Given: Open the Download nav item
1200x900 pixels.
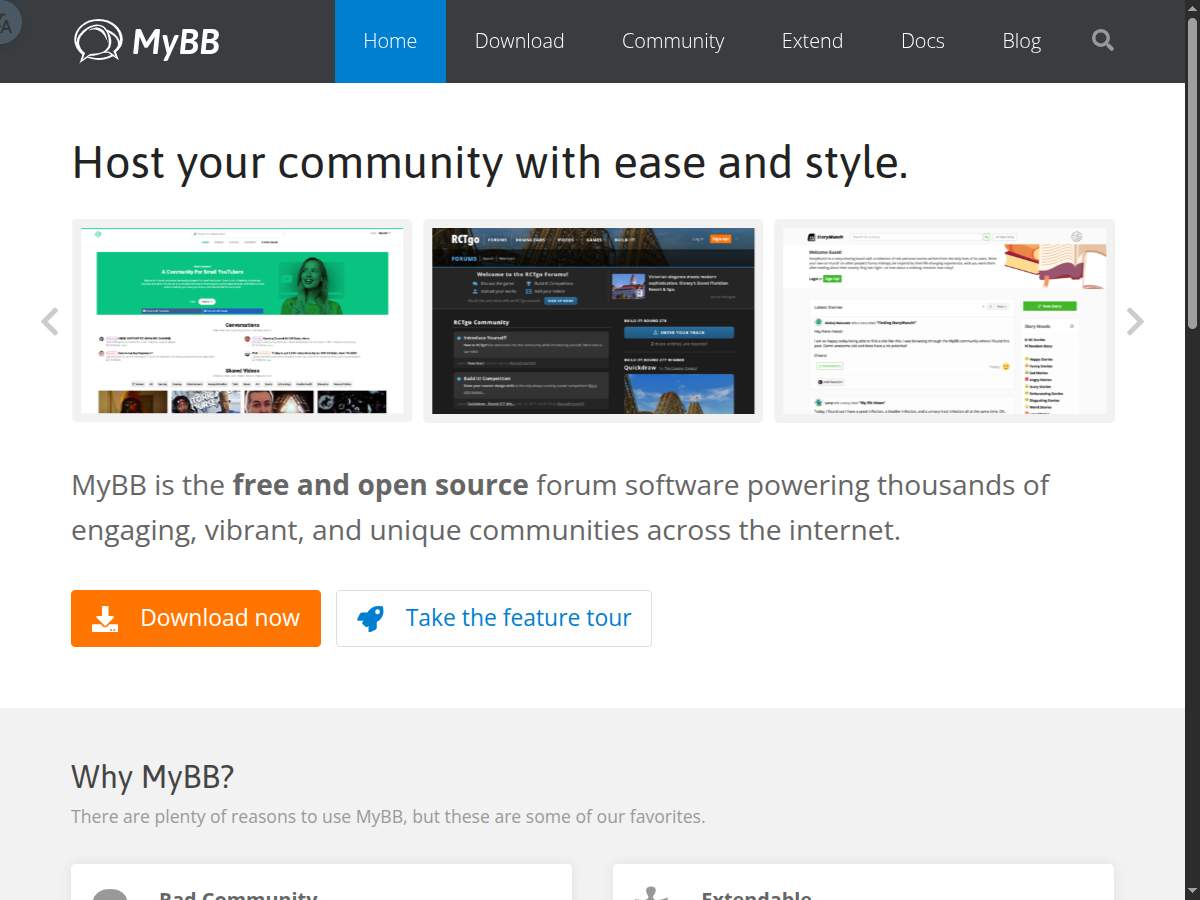Looking at the screenshot, I should (519, 41).
